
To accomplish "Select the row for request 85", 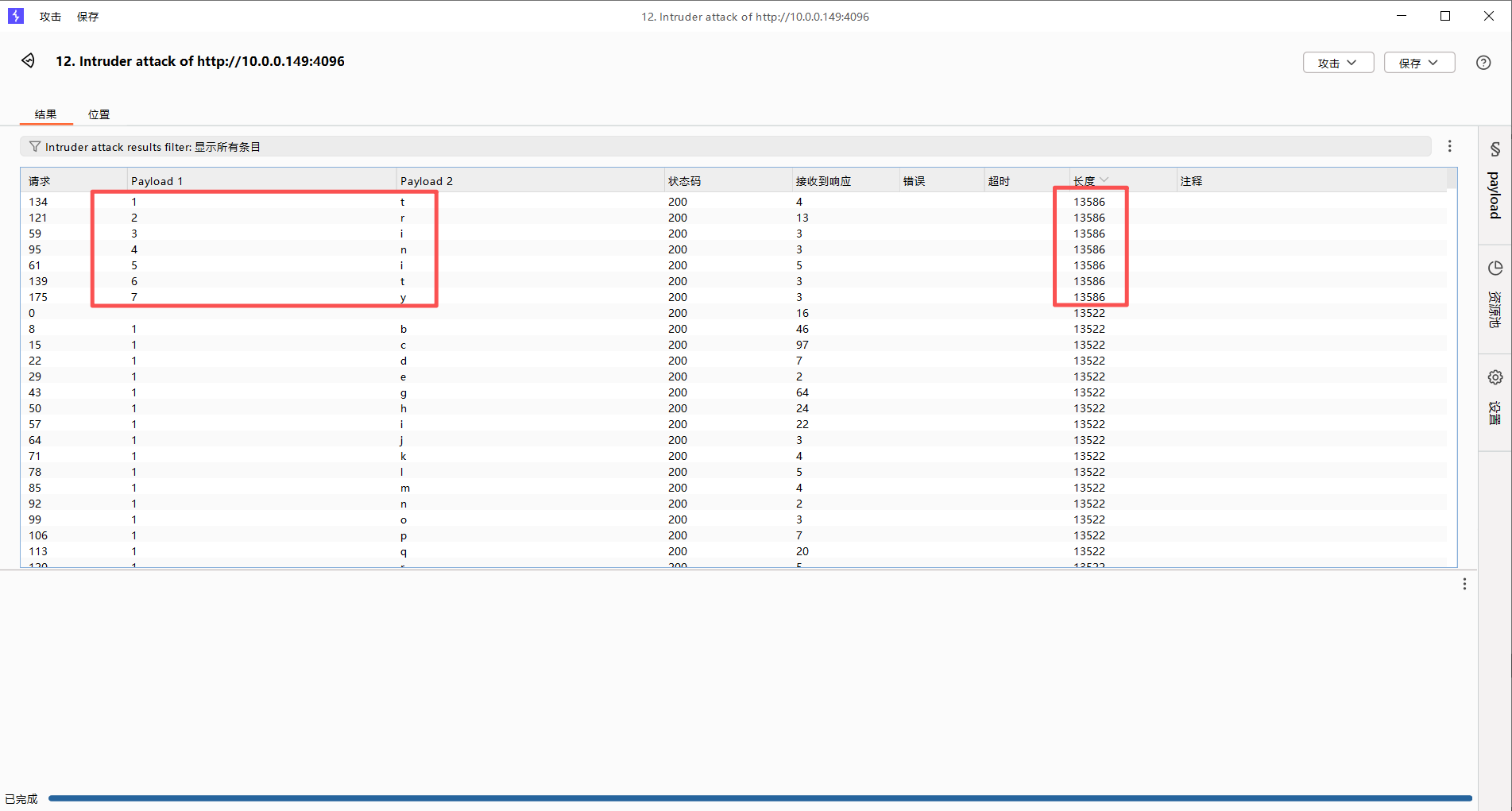I will 733,488.
